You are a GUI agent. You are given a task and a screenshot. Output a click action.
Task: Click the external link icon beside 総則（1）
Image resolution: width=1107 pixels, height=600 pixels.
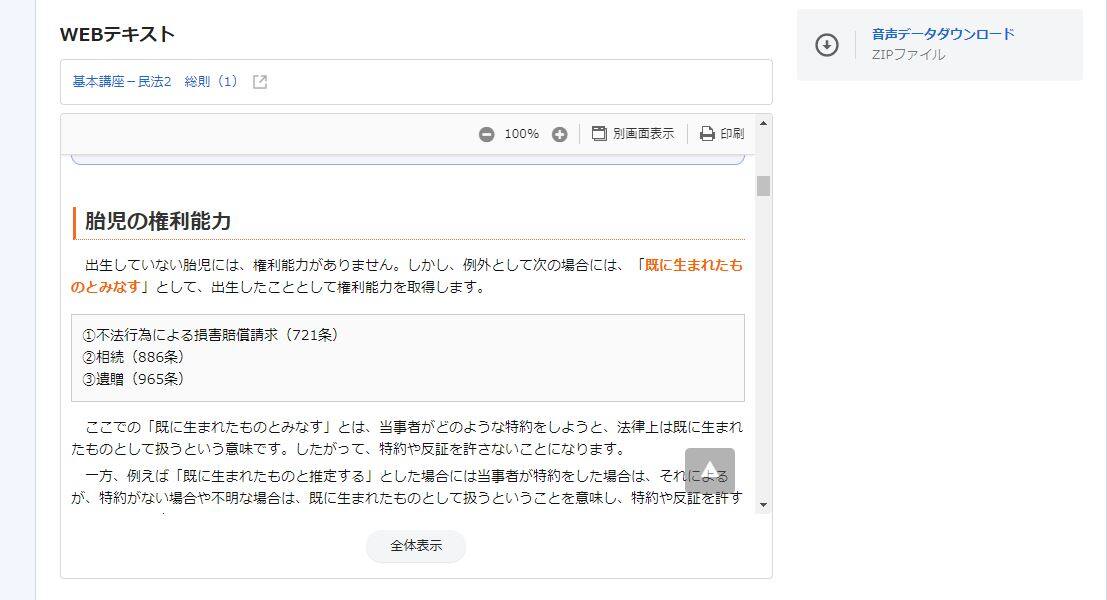click(x=260, y=82)
